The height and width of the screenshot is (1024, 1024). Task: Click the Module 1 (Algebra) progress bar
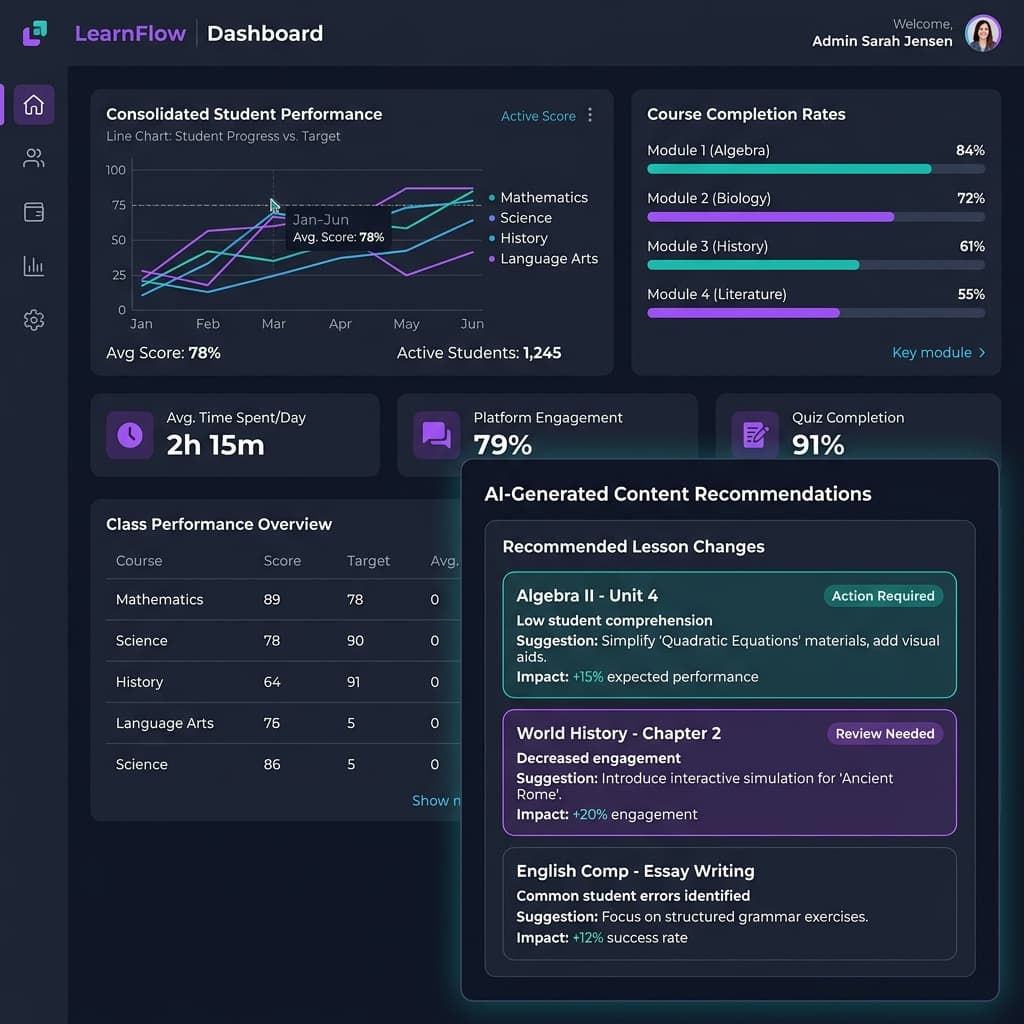pos(816,169)
